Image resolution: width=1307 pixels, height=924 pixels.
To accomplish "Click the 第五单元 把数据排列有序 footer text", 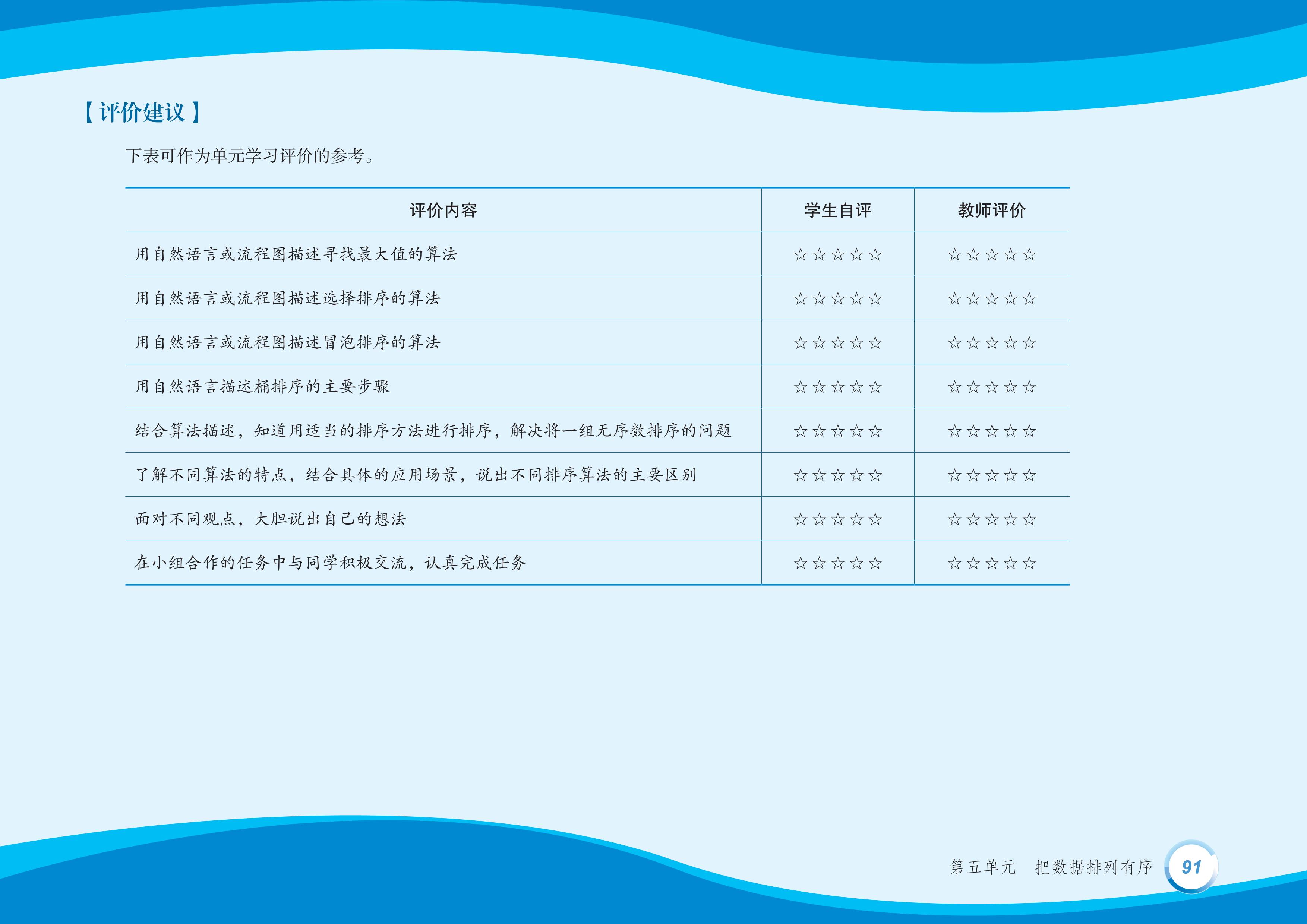I will pyautogui.click(x=1051, y=867).
